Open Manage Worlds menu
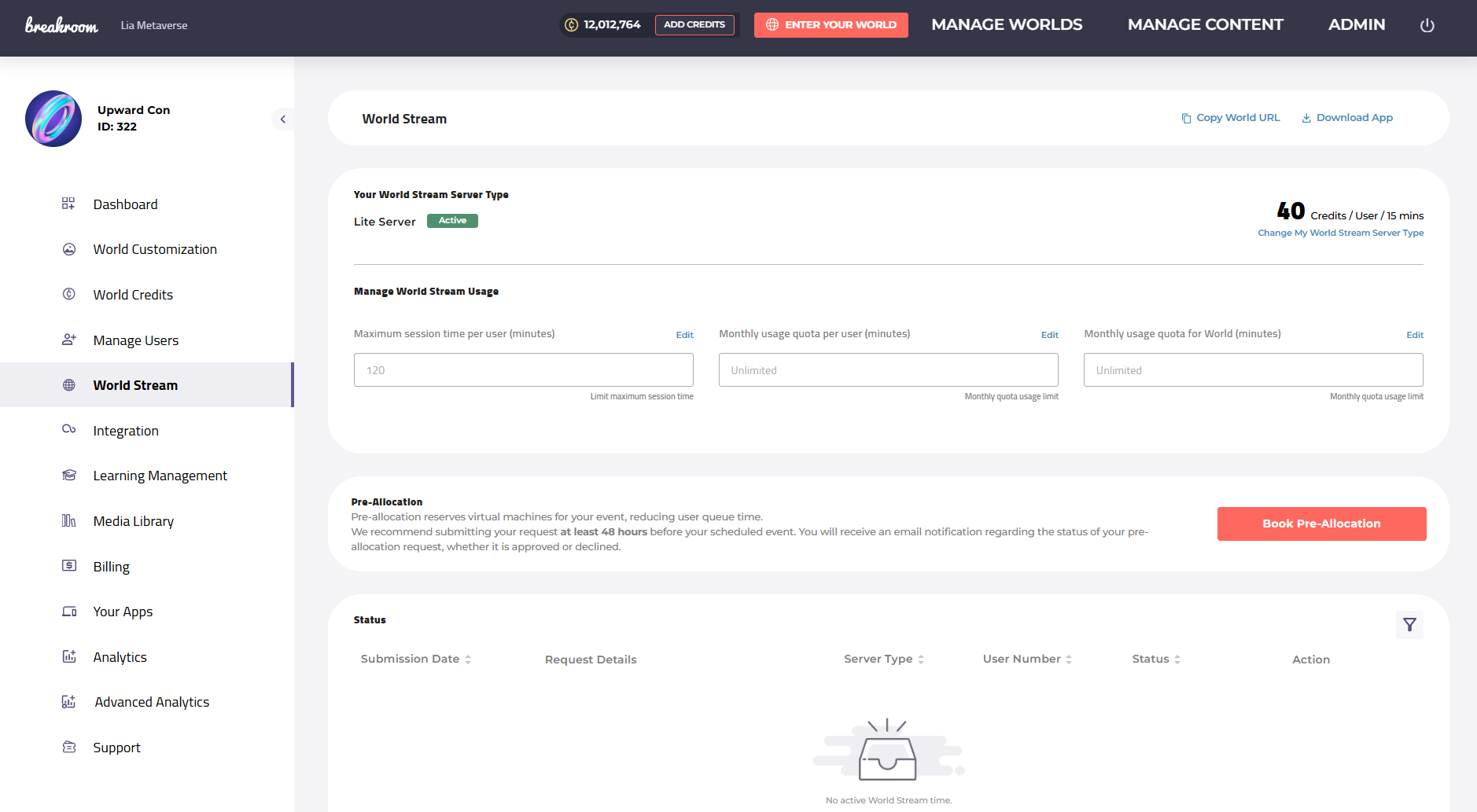This screenshot has width=1477, height=812. (x=1007, y=25)
